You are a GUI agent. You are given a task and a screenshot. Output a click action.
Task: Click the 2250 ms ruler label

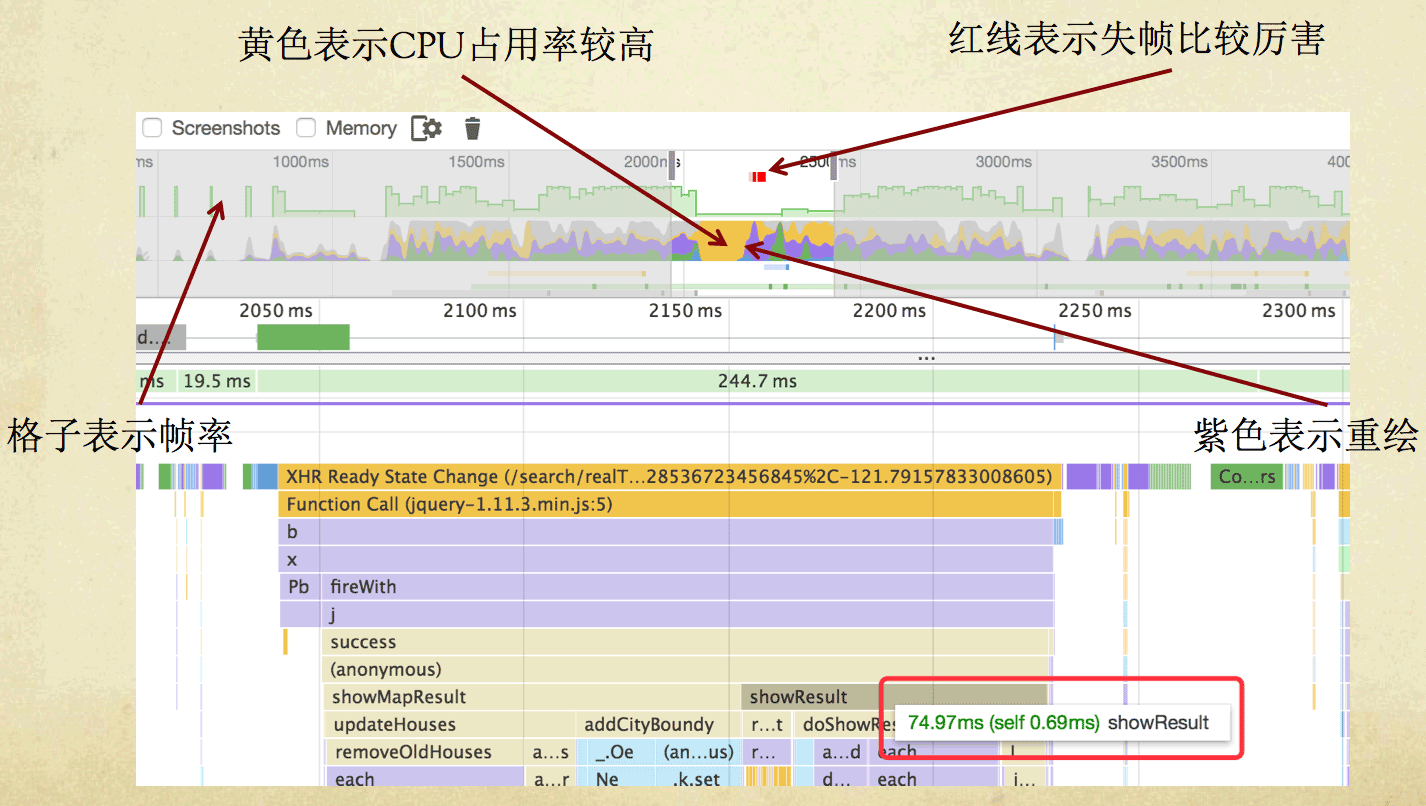(1094, 311)
